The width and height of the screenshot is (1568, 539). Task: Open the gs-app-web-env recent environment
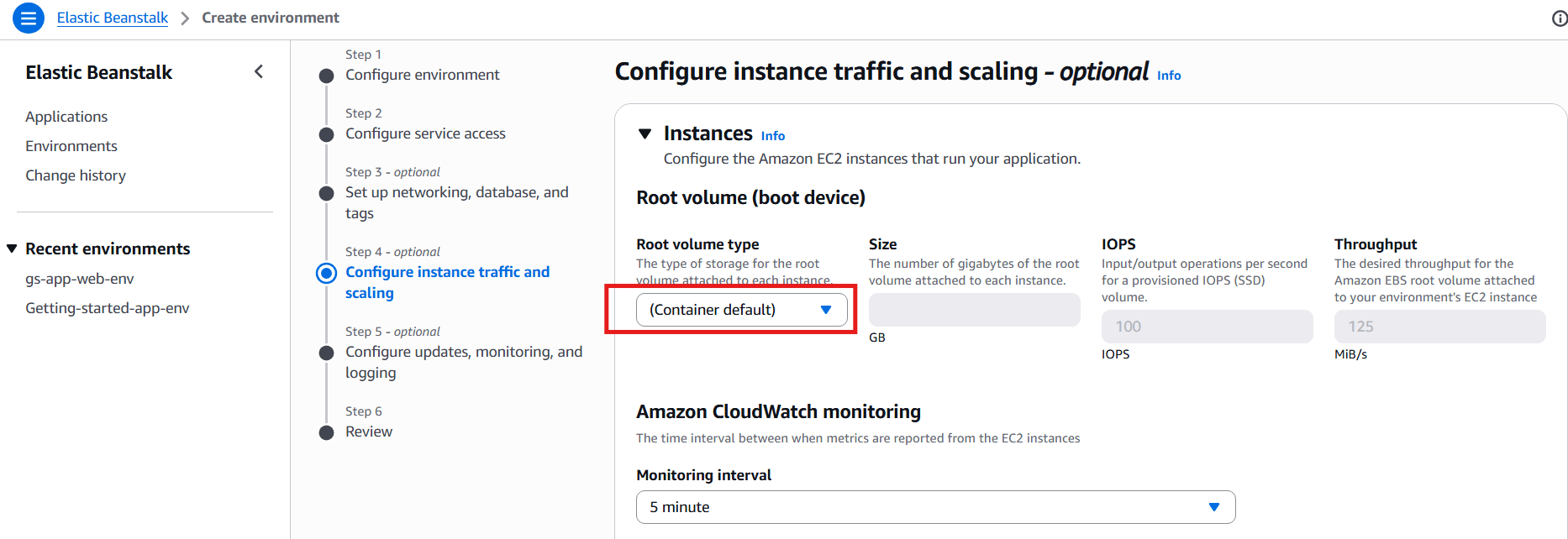tap(80, 279)
